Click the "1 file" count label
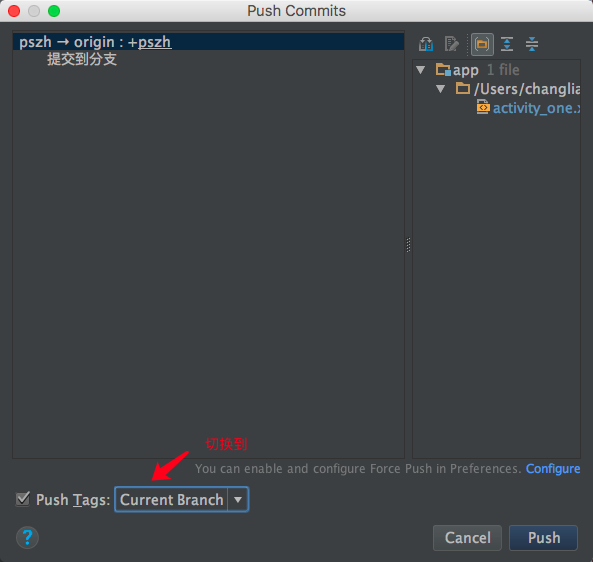Image resolution: width=593 pixels, height=562 pixels. pyautogui.click(x=503, y=70)
